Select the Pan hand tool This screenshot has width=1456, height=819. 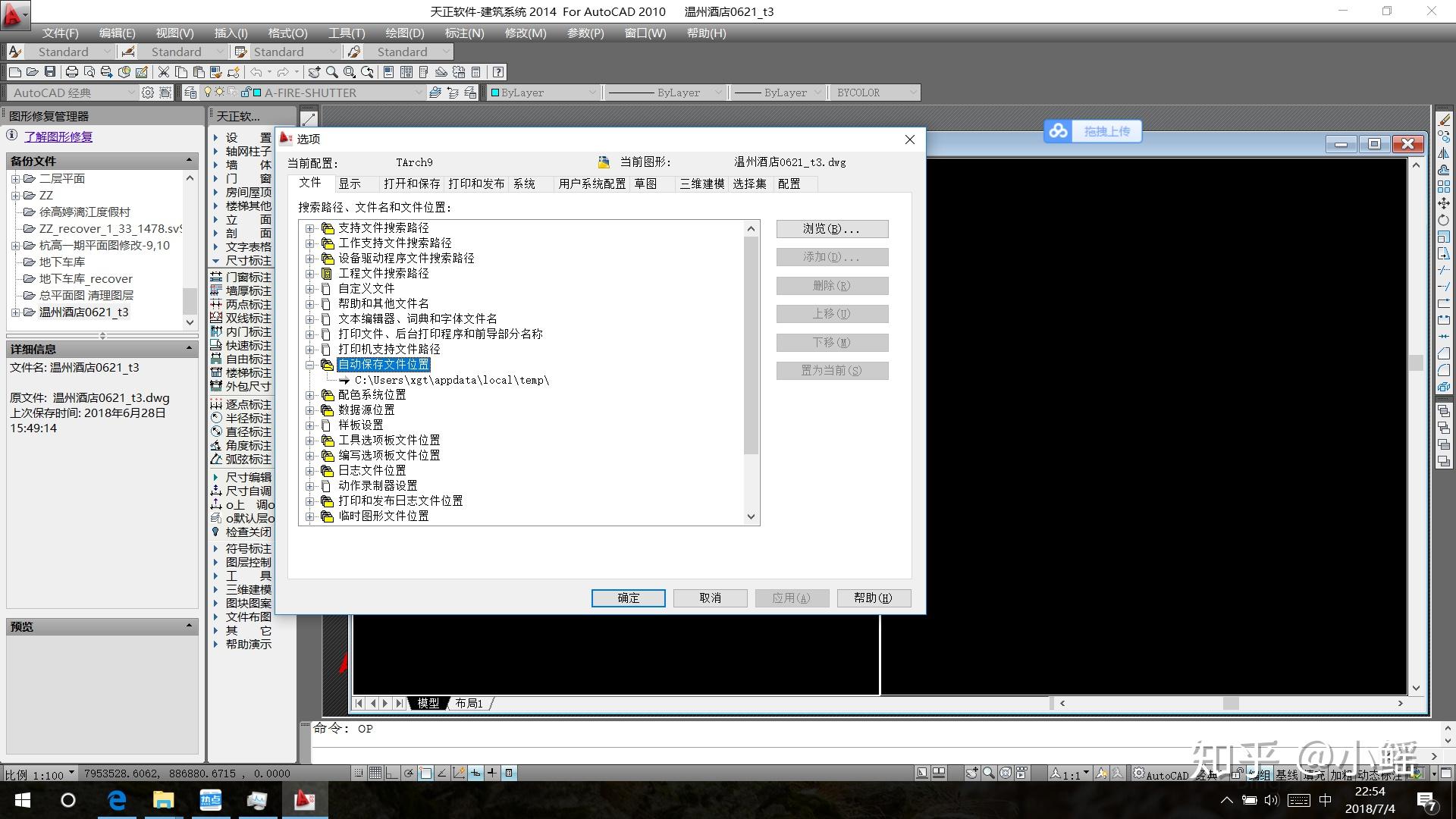click(314, 72)
